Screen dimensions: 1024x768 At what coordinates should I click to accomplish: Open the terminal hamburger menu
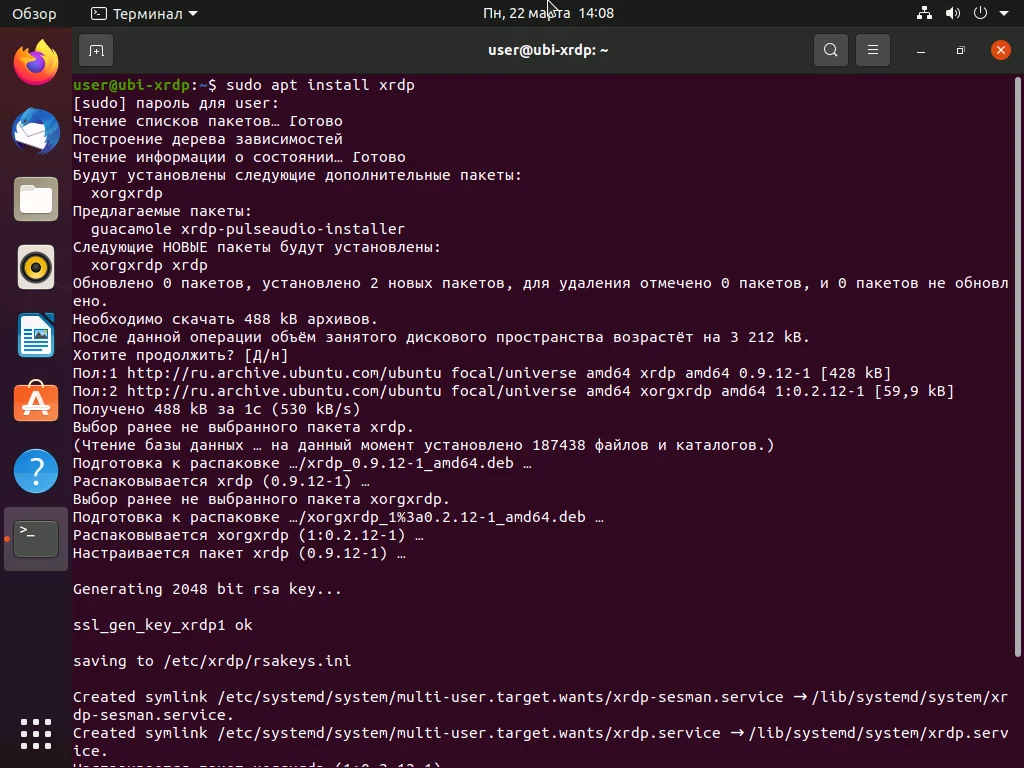pyautogui.click(x=872, y=49)
